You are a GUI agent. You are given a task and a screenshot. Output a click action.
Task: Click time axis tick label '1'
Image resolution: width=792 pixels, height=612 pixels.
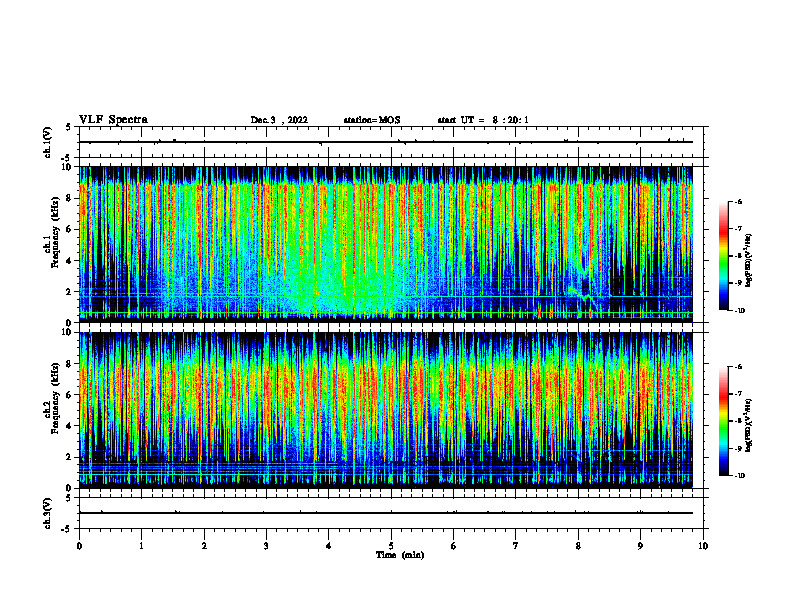pos(142,546)
